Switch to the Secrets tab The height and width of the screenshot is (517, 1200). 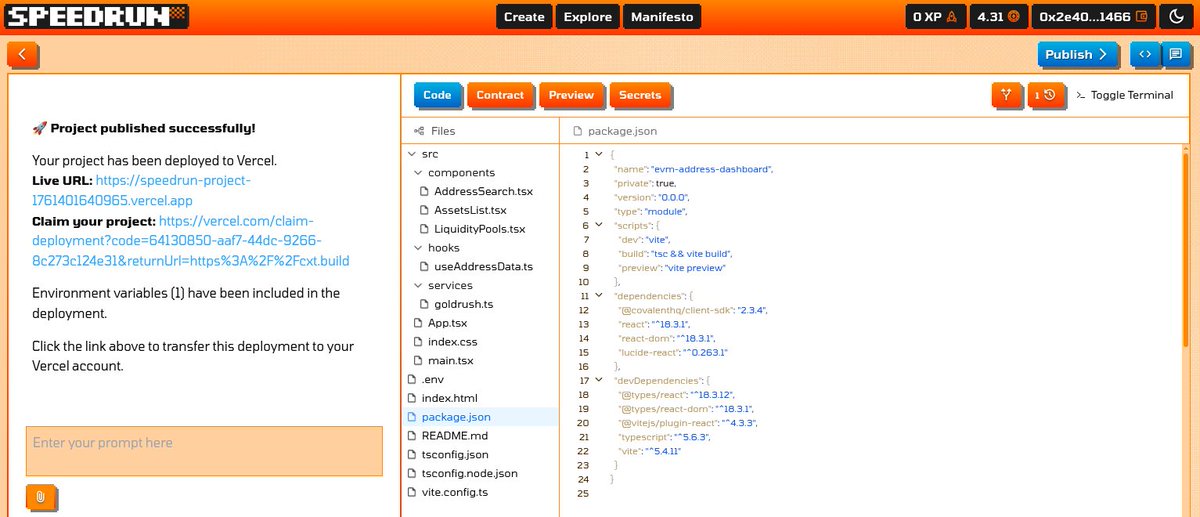coord(640,95)
